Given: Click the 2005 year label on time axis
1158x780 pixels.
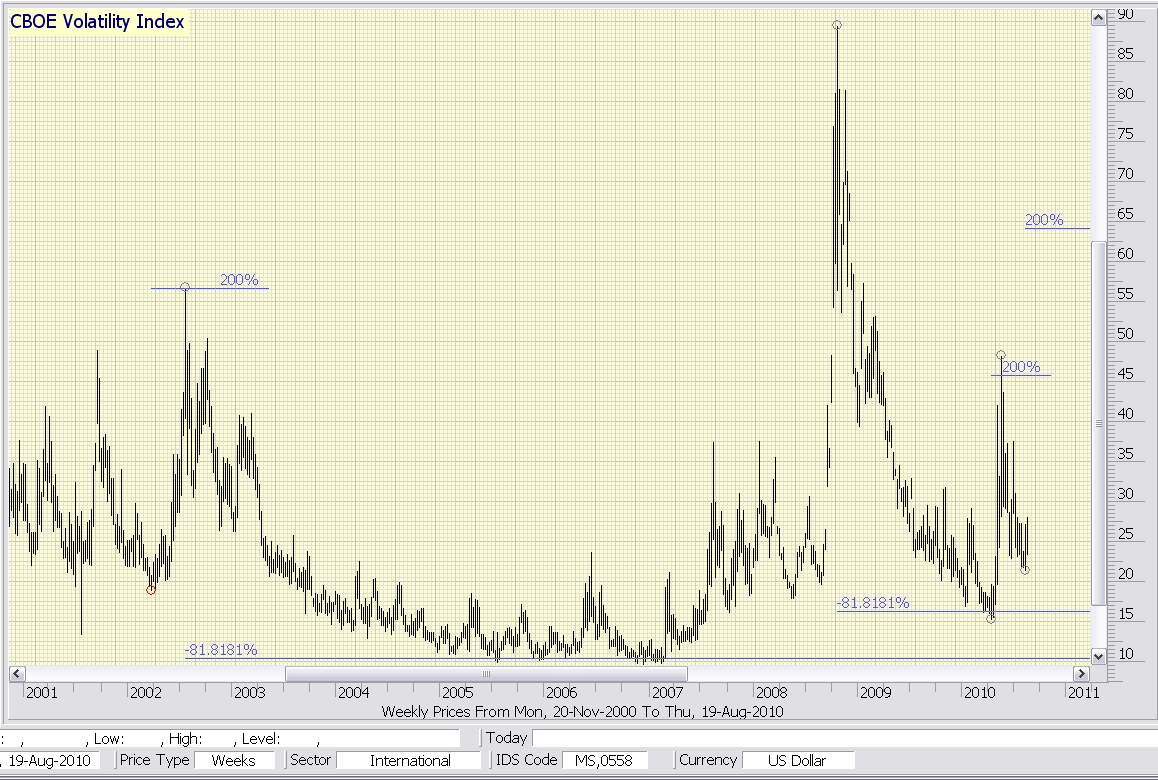Looking at the screenshot, I should pos(457,692).
